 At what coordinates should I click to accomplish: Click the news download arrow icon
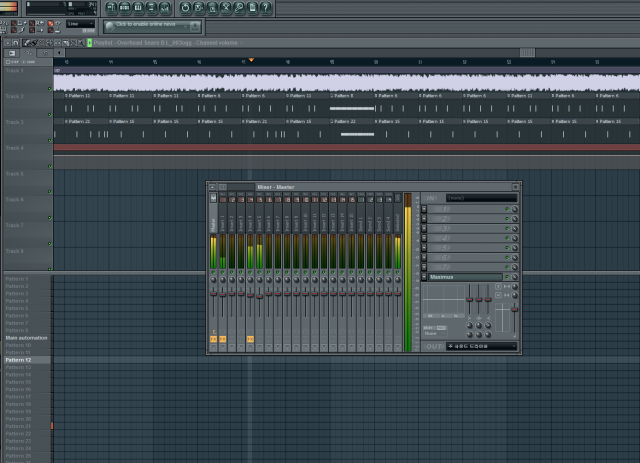coord(195,27)
